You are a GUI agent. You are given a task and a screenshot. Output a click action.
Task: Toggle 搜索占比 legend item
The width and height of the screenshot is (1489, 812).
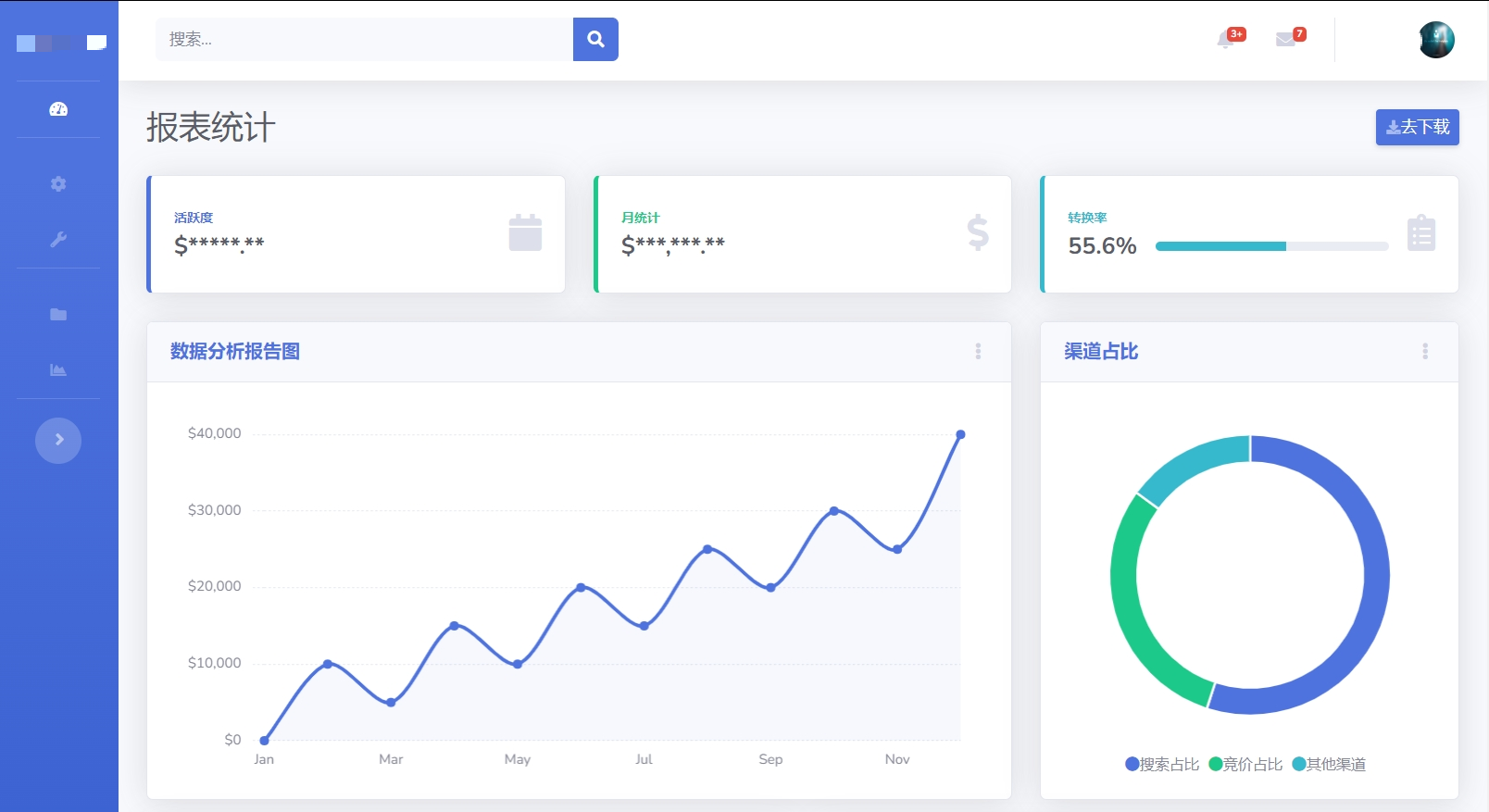(1162, 764)
